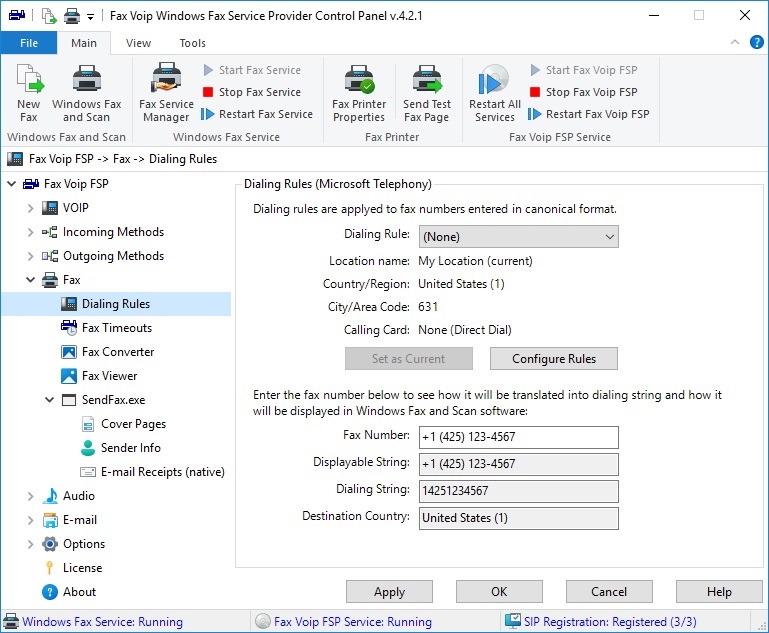The image size is (769, 633).
Task: Click into the Fax Number field
Action: [x=518, y=437]
